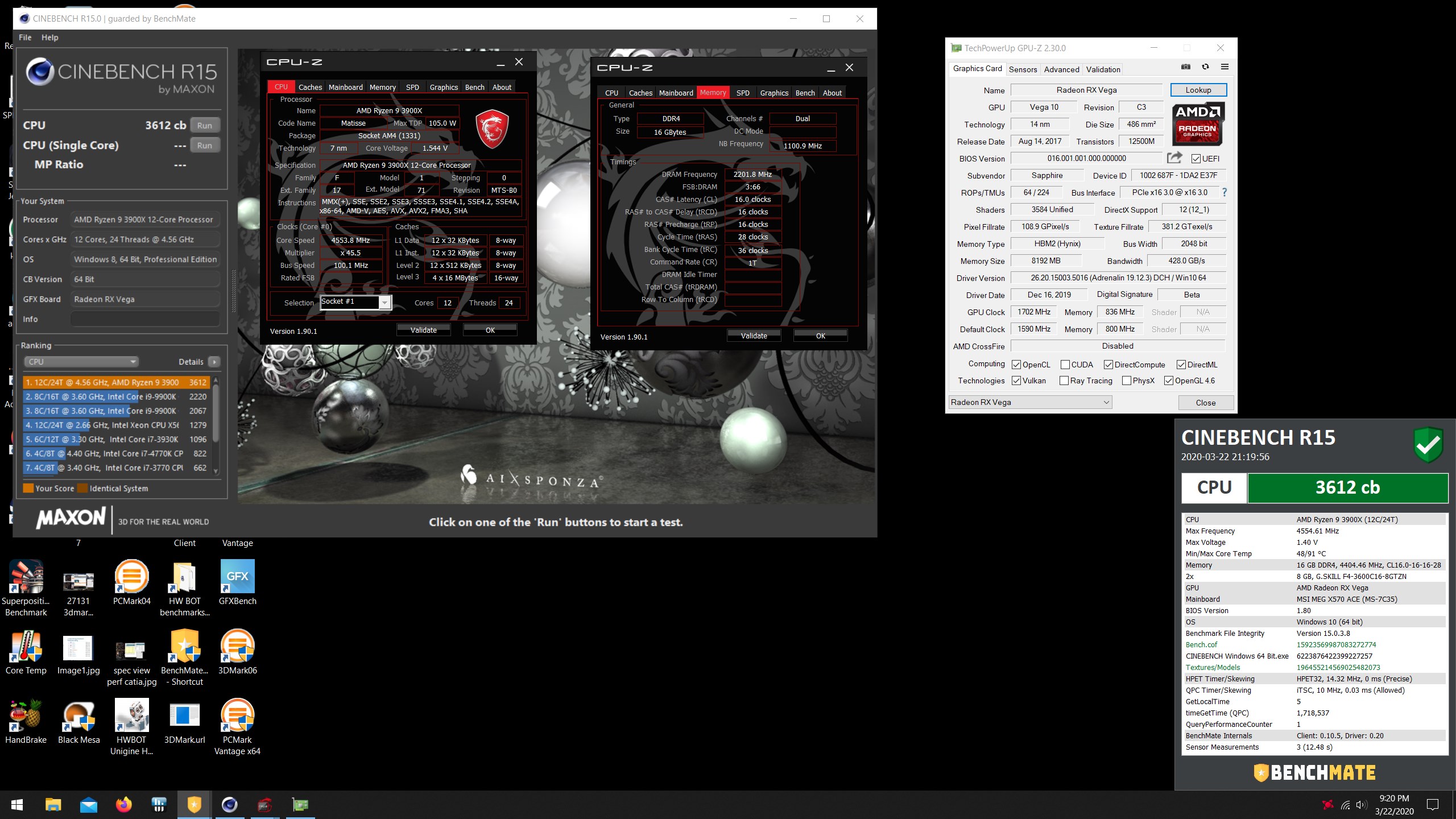The width and height of the screenshot is (1456, 819).
Task: Toggle the DirectCompute checkbox
Action: tap(1108, 365)
